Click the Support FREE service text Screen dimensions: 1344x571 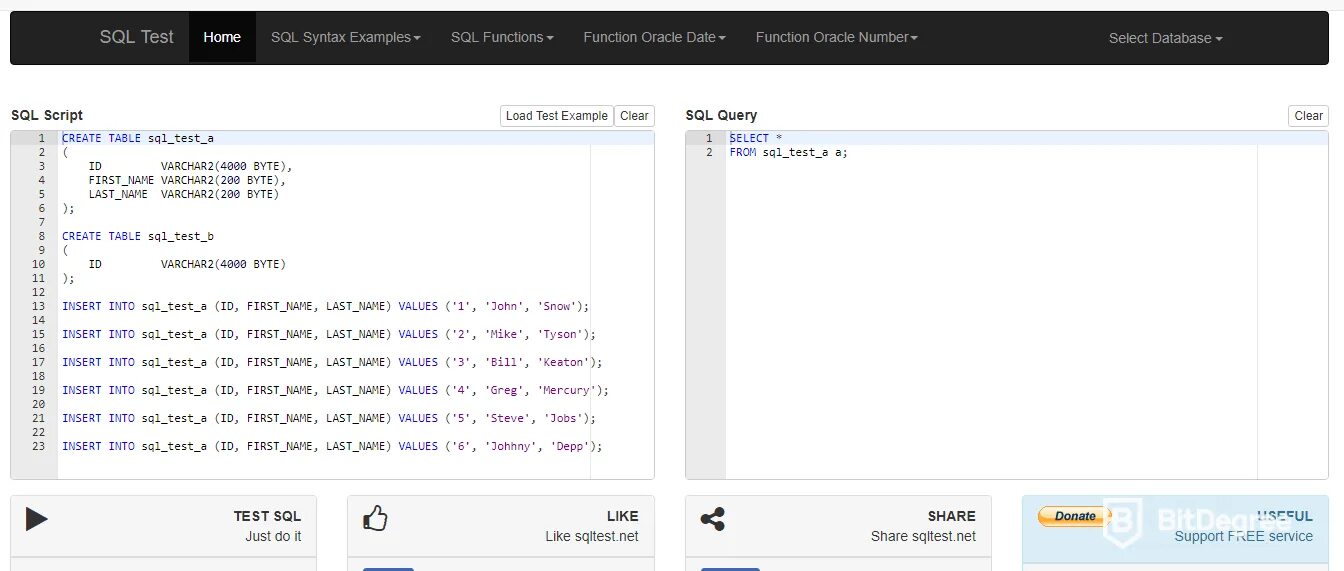[x=1243, y=536]
